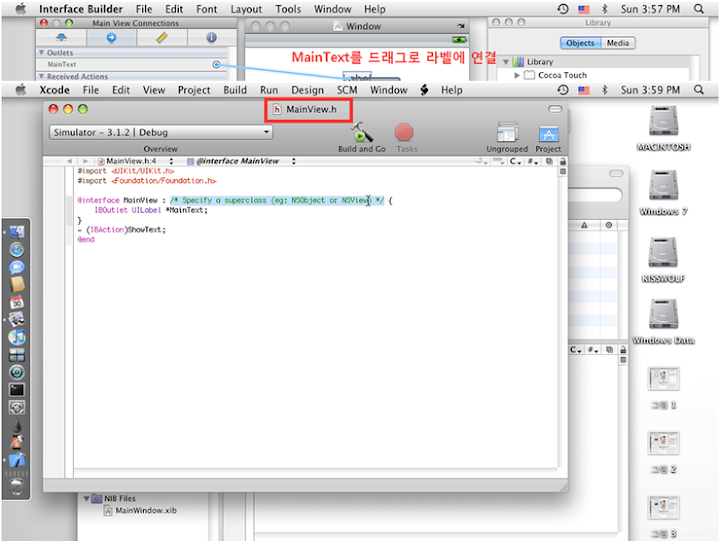The height and width of the screenshot is (541, 720).
Task: Select the Size ruler icon in inspector
Action: click(162, 38)
